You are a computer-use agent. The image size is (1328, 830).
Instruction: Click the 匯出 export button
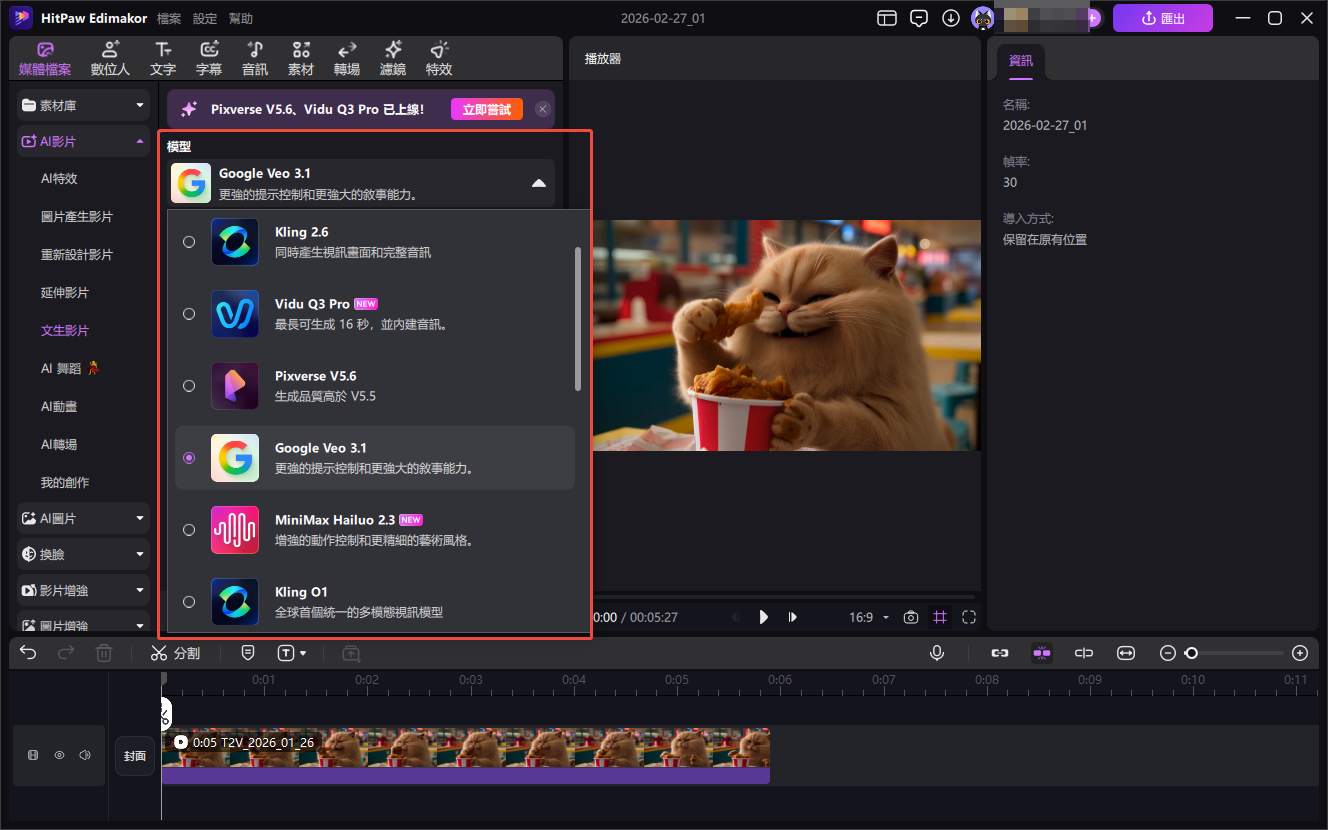(1162, 18)
